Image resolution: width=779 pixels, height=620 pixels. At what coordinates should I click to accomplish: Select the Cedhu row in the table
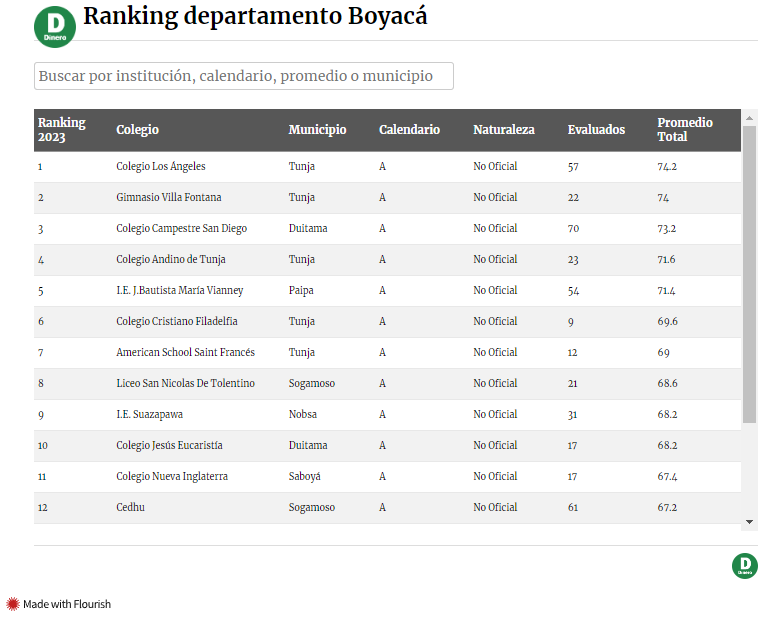pyautogui.click(x=131, y=508)
